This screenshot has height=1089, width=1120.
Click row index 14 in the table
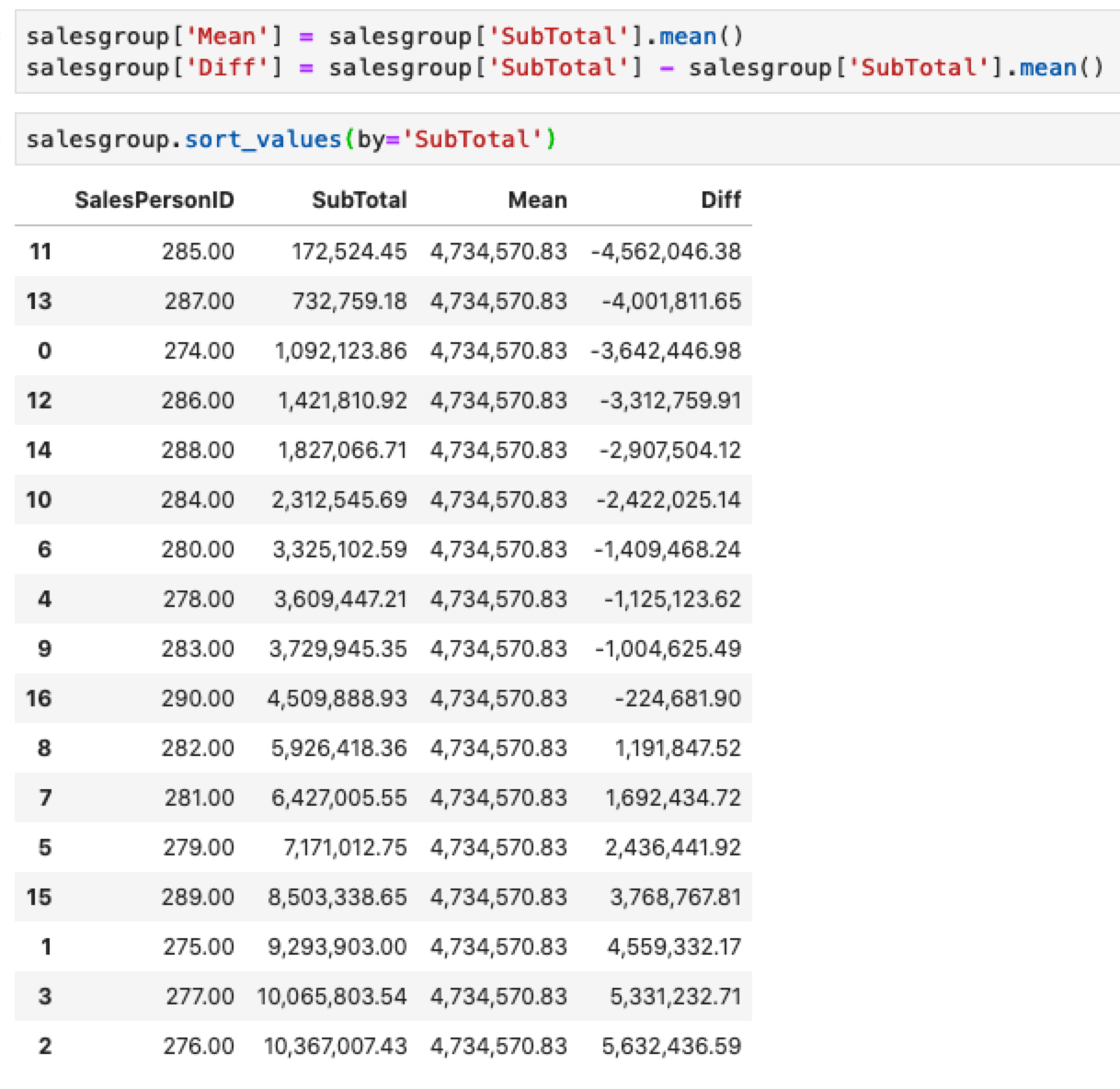39,450
